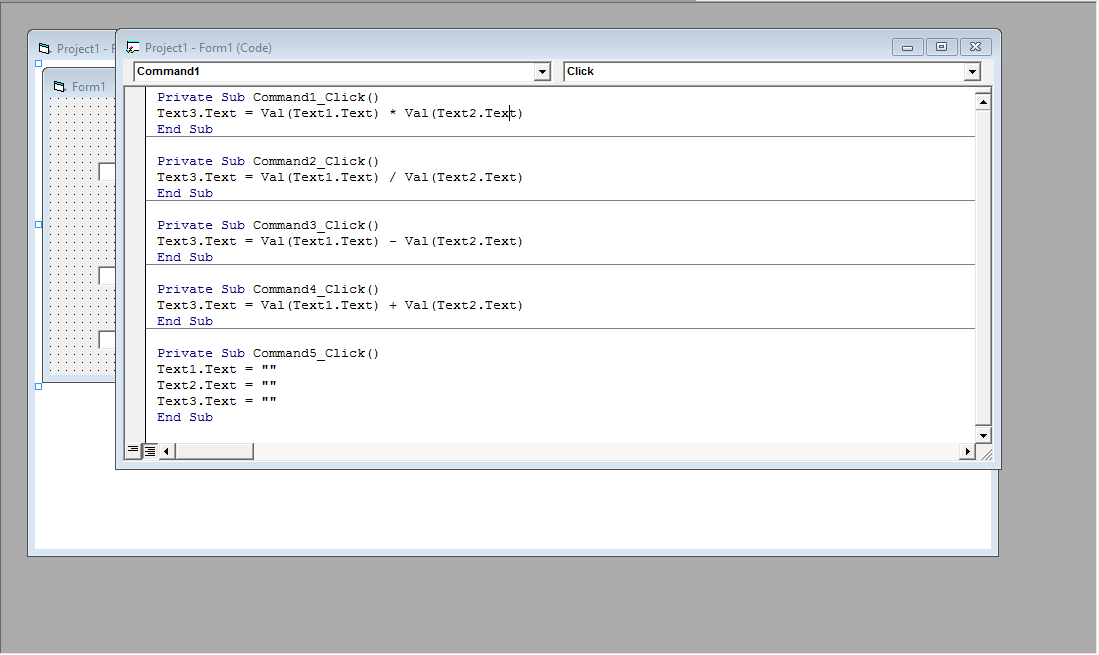Place cursor on 'Private Sub Command1_Click()' line
1099x655 pixels.
coord(268,97)
